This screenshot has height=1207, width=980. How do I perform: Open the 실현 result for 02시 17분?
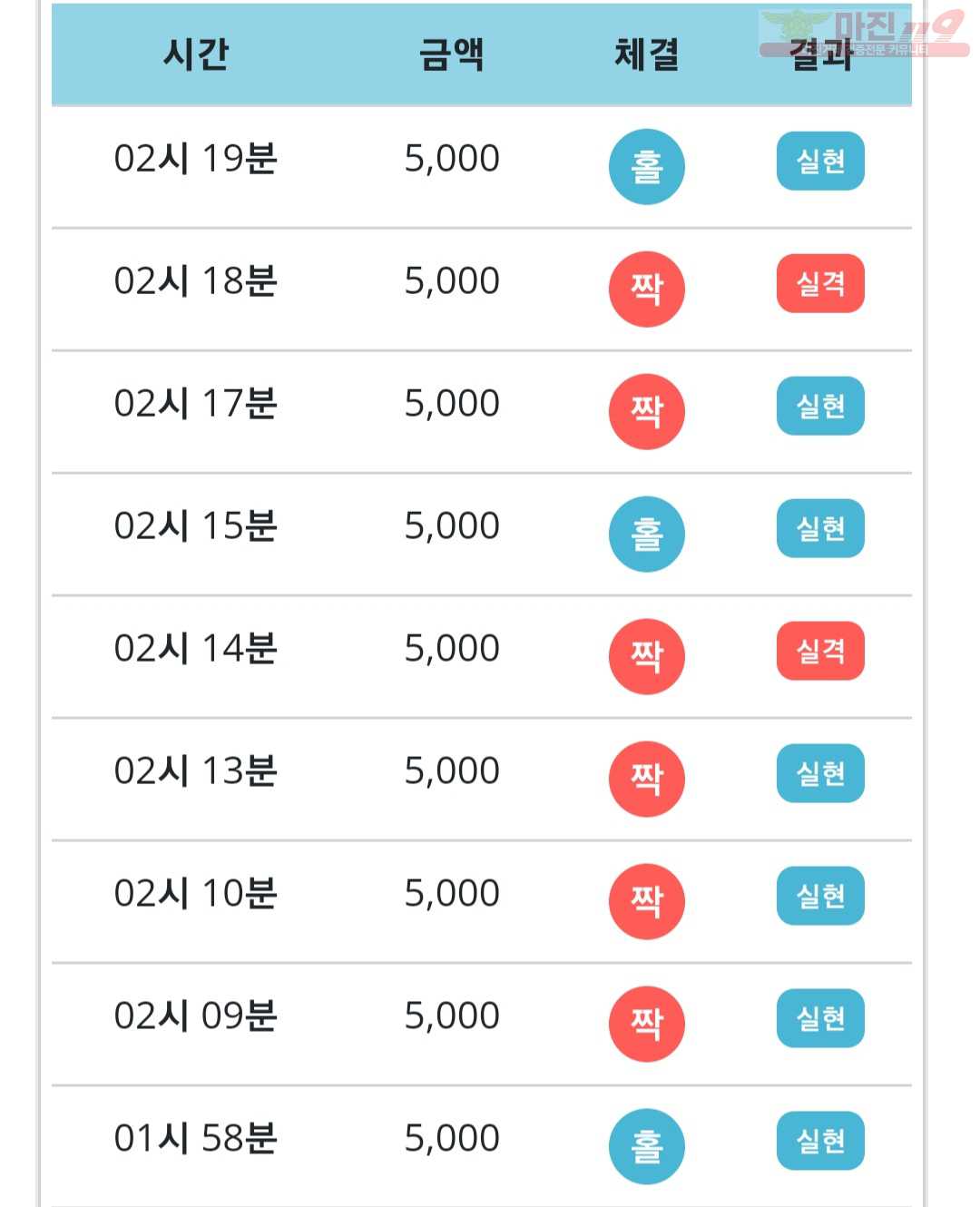pos(820,407)
